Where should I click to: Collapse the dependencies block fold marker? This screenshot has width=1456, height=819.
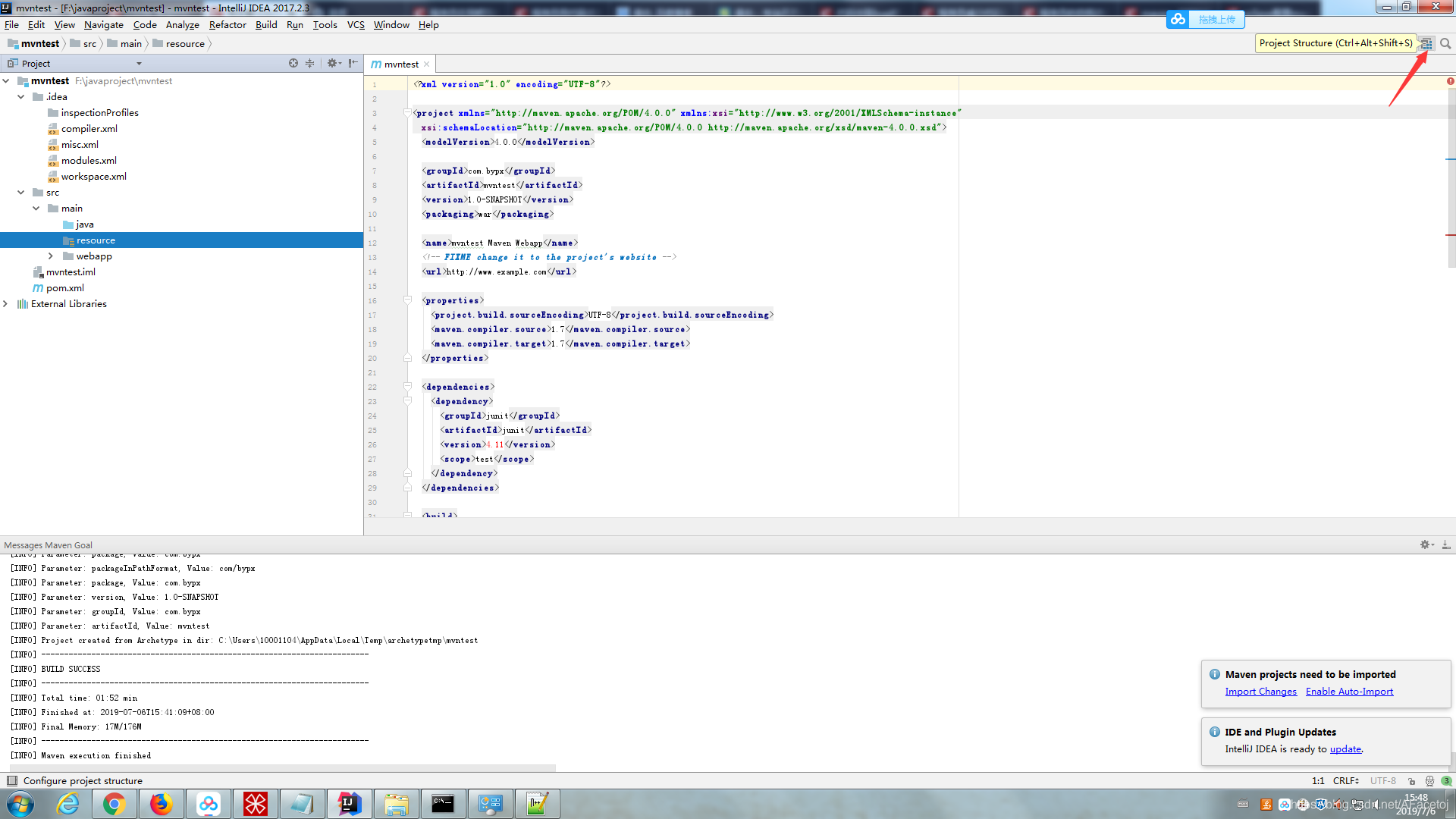click(x=407, y=387)
